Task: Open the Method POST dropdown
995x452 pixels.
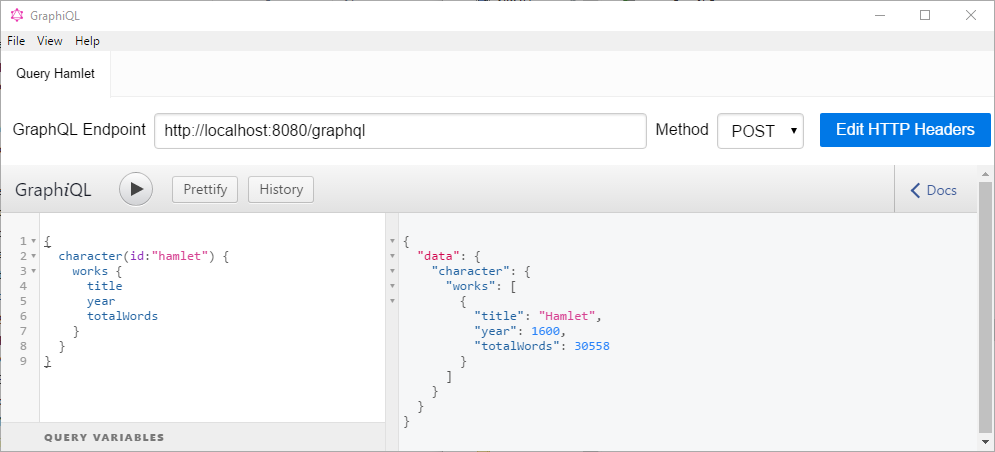Action: [x=760, y=131]
